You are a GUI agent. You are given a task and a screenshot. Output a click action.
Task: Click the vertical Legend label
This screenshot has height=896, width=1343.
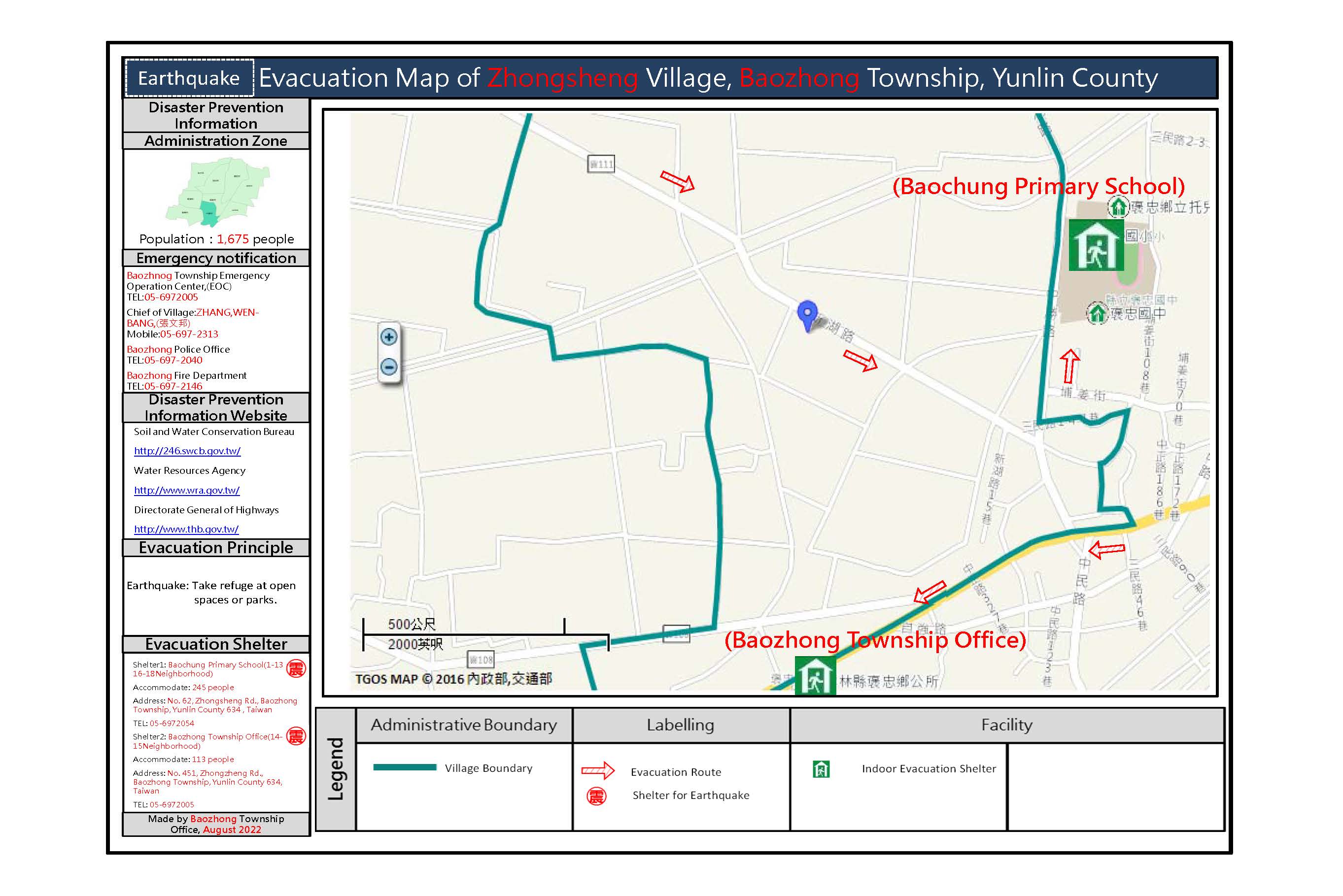tap(336, 769)
